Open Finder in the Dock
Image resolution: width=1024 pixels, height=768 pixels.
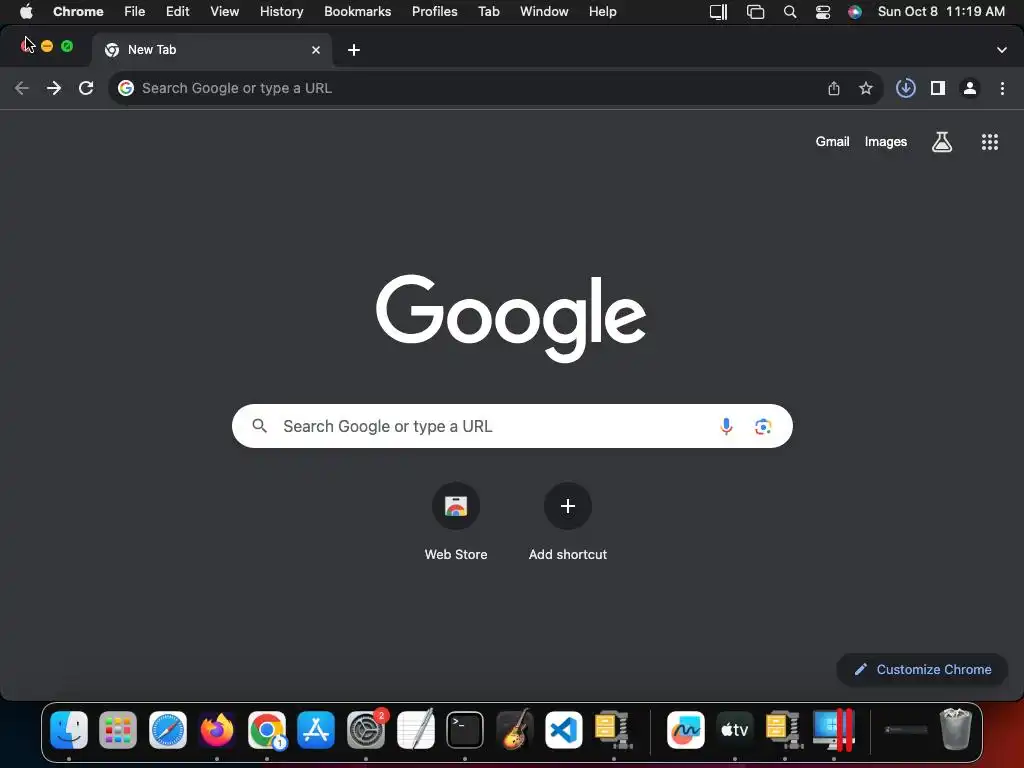69,729
